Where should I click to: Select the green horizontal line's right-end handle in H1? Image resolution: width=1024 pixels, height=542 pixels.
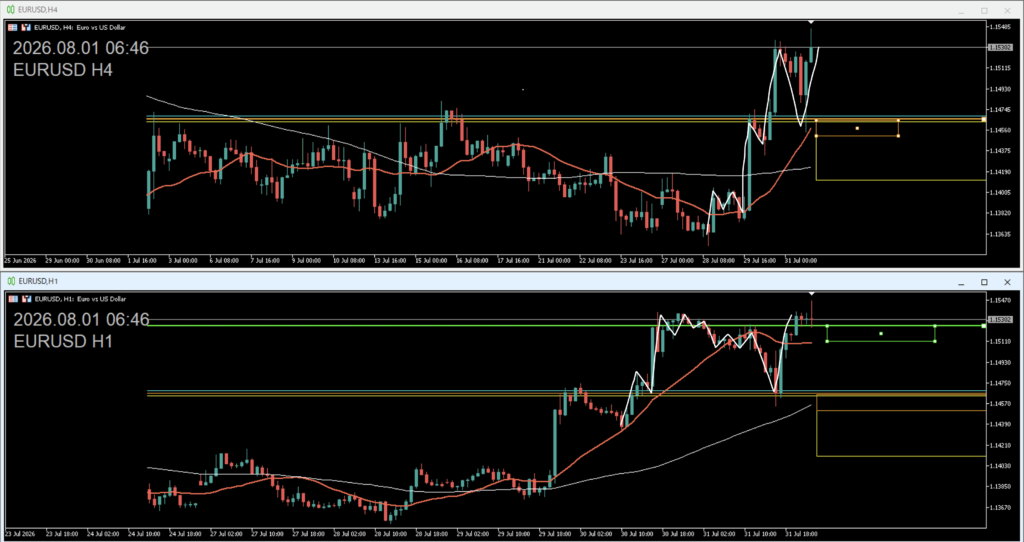(x=984, y=326)
